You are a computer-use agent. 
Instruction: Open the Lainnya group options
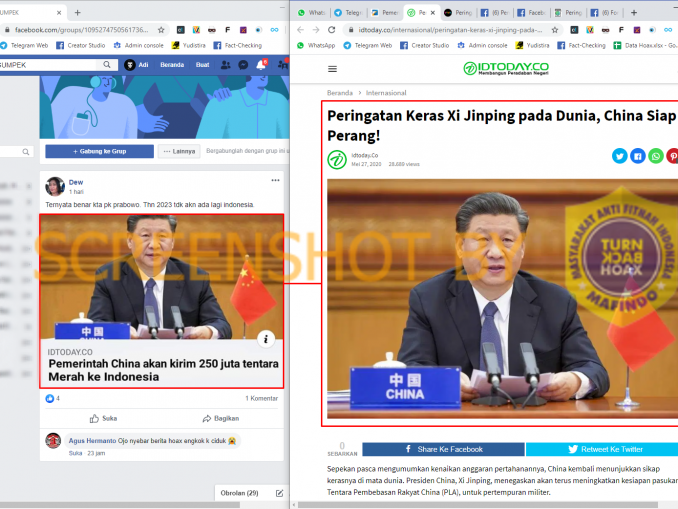[179, 151]
